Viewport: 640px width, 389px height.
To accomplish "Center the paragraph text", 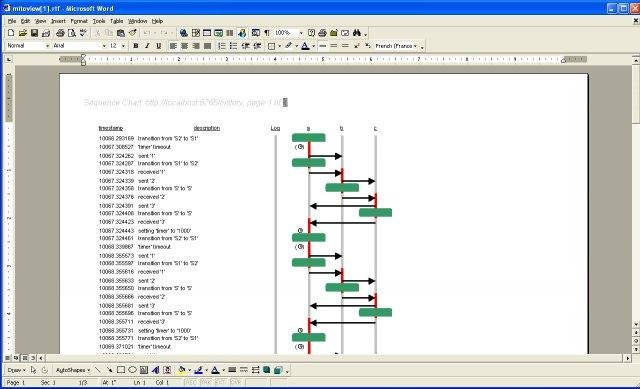I will pyautogui.click(x=184, y=46).
